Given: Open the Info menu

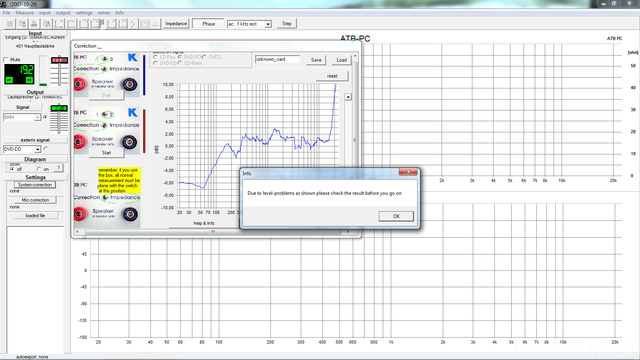Looking at the screenshot, I should (x=119, y=13).
